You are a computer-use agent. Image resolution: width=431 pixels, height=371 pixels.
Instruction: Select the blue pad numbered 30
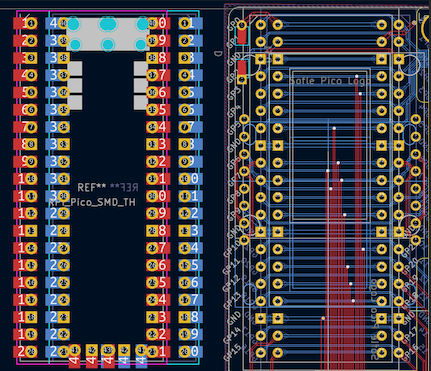[x=59, y=196]
